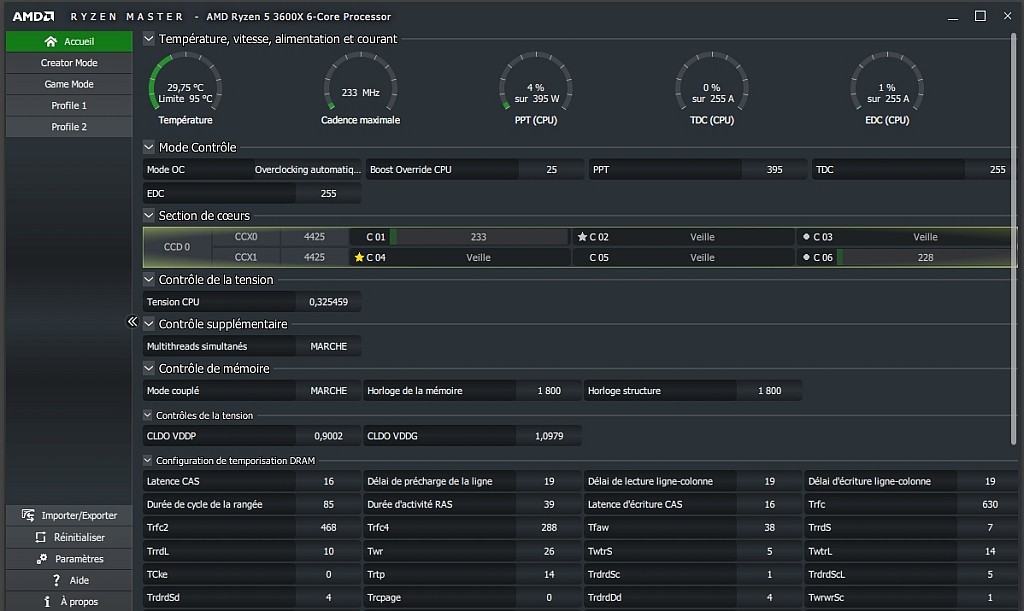Image resolution: width=1024 pixels, height=611 pixels.
Task: Toggle Mode couplé MARCHE value
Action: click(328, 390)
